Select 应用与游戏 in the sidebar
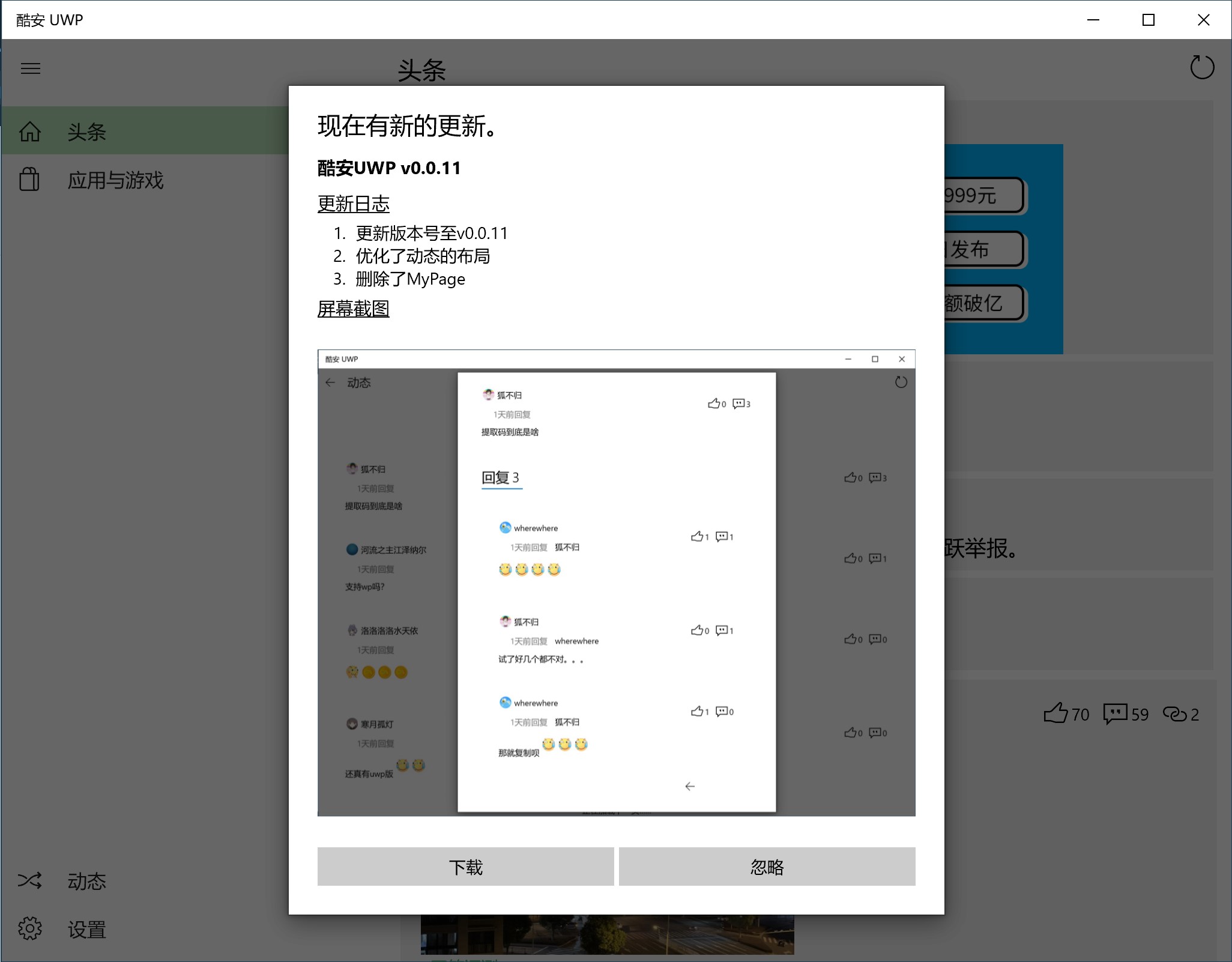This screenshot has height=962, width=1232. 115,180
